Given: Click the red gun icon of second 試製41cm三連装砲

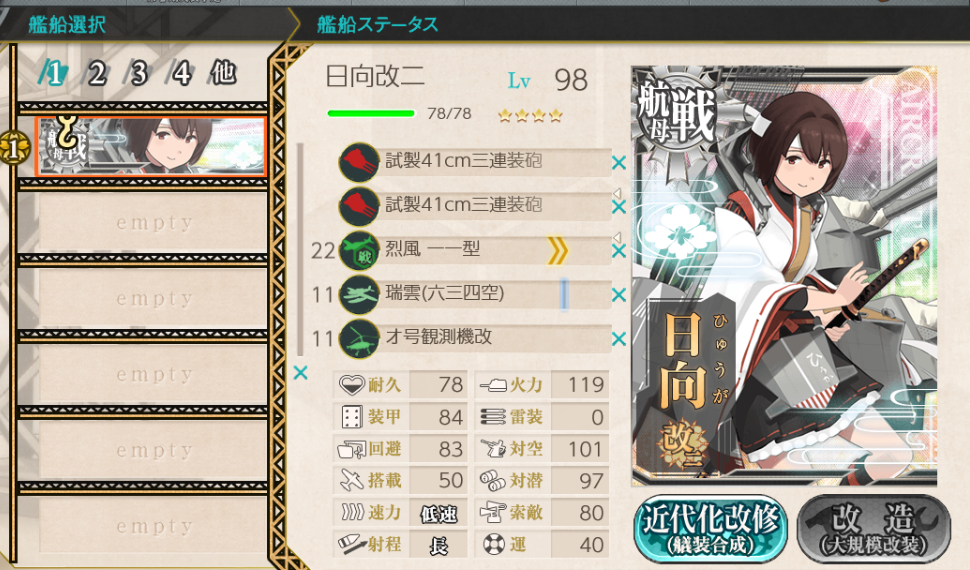Looking at the screenshot, I should coord(359,206).
